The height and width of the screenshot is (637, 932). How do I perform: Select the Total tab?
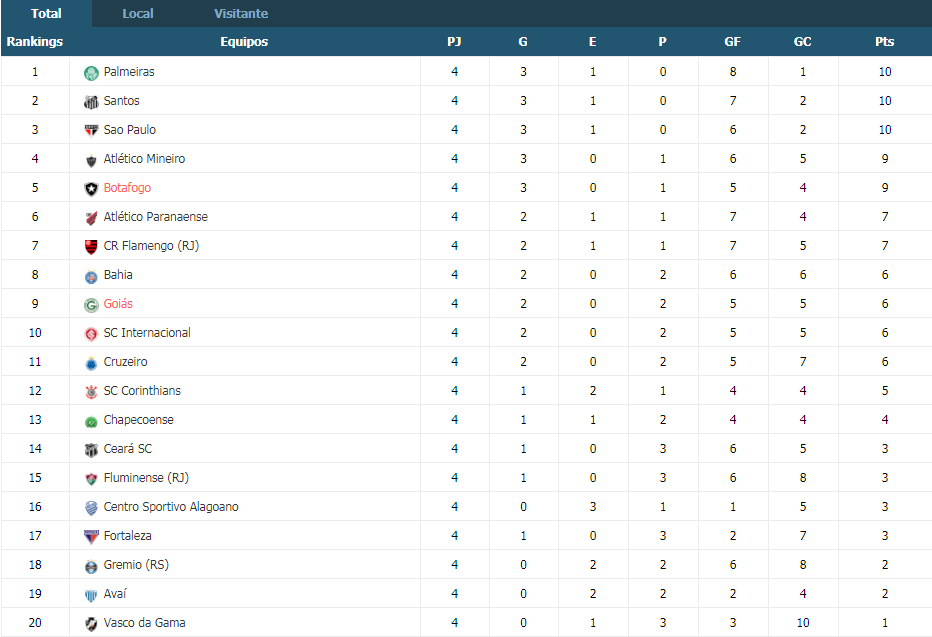(x=46, y=14)
